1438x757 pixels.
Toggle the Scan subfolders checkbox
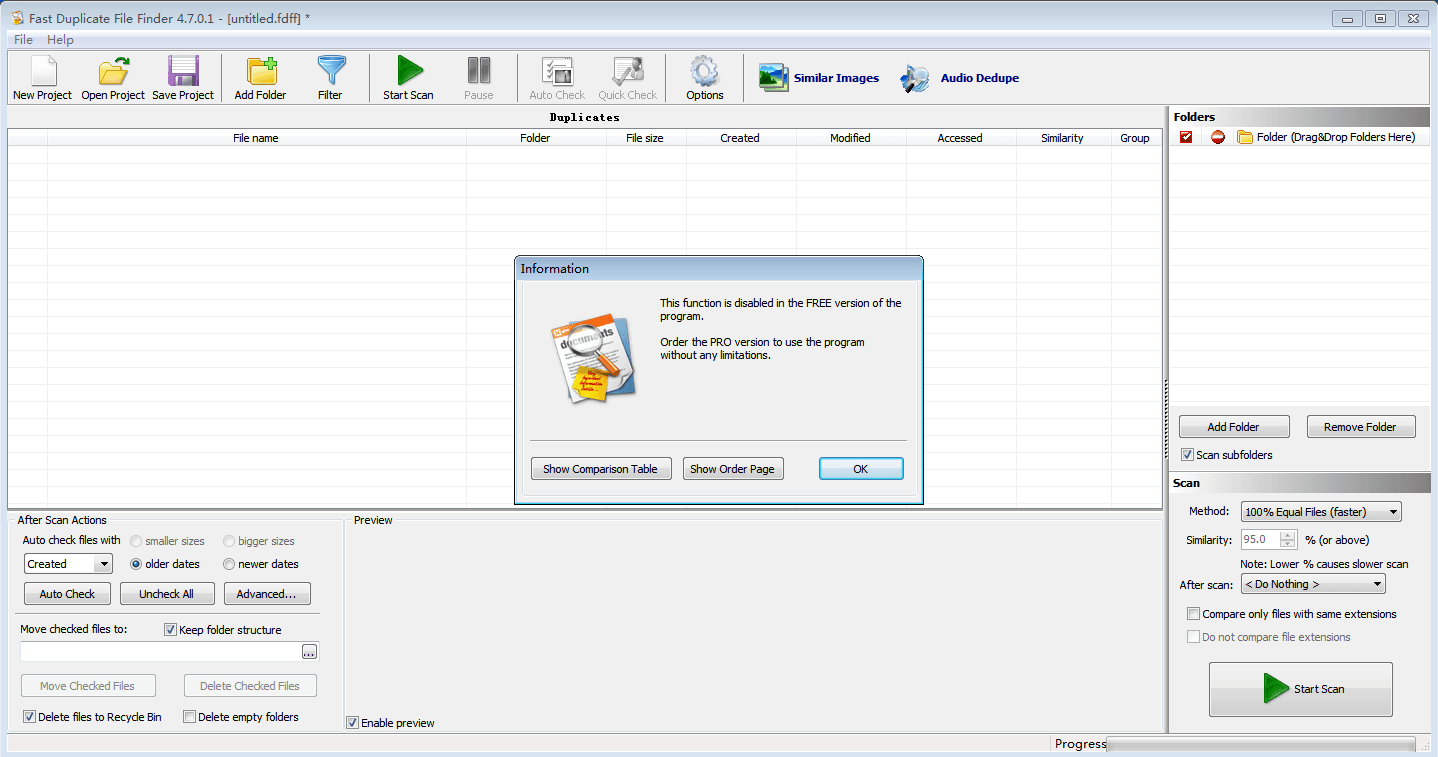point(1188,455)
